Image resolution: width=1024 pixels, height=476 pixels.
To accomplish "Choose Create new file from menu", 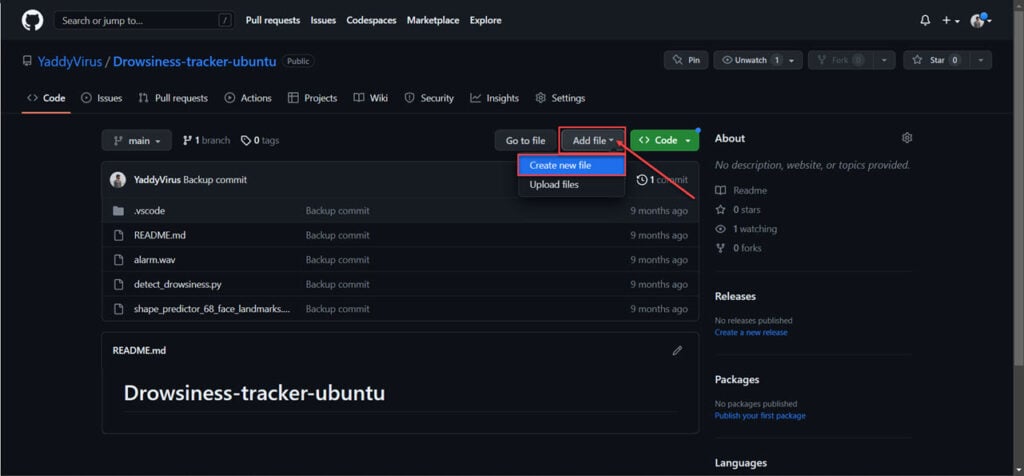I will 571,166.
